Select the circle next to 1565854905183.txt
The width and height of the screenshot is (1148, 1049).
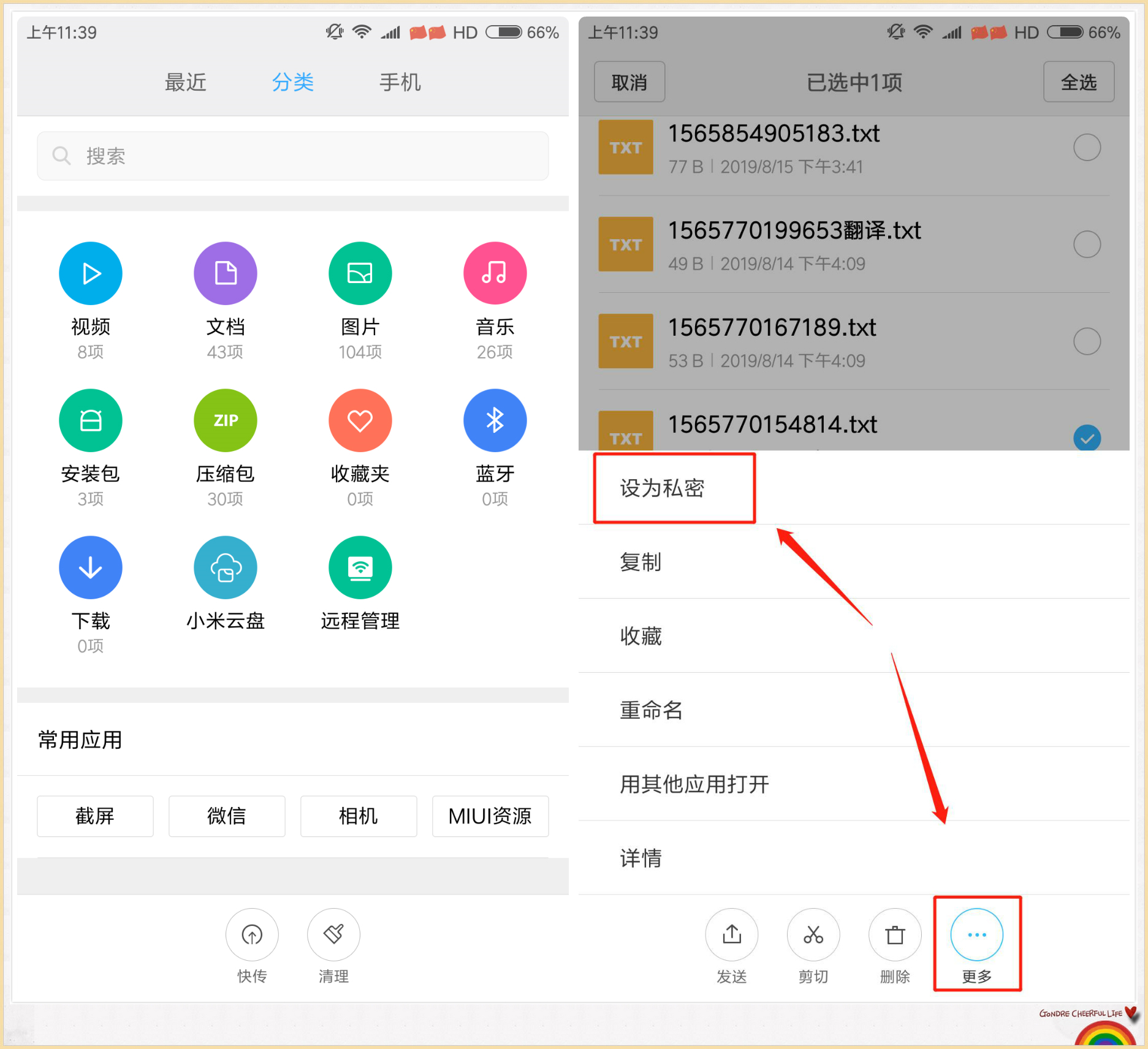pyautogui.click(x=1087, y=147)
